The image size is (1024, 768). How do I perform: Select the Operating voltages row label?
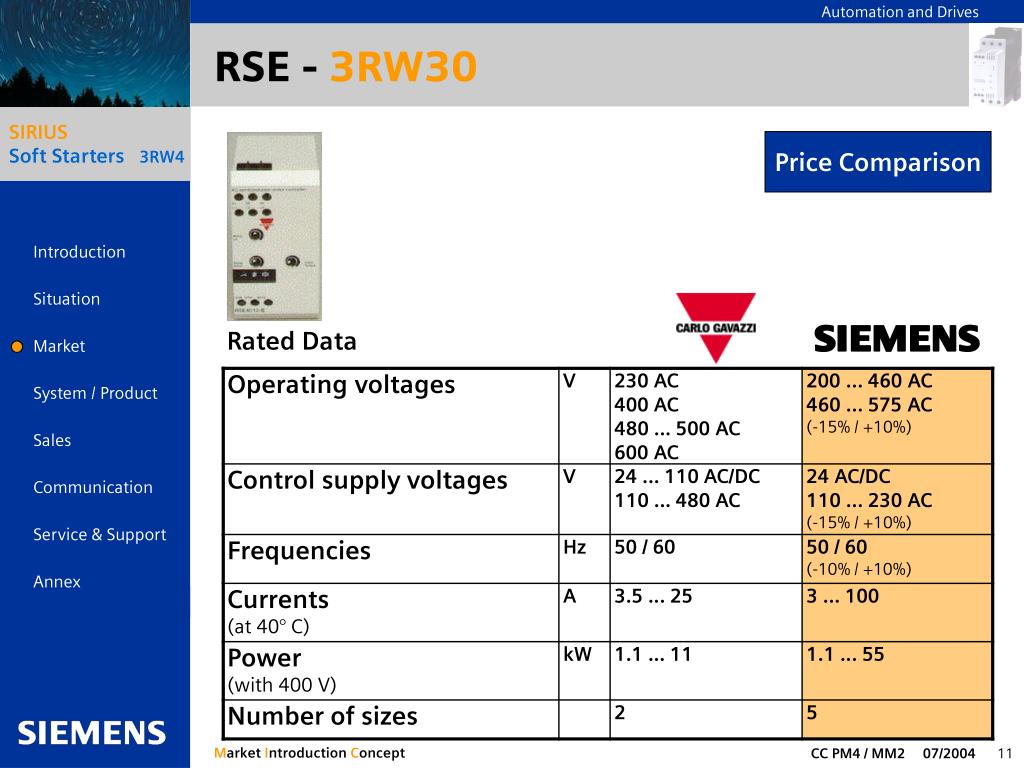click(341, 385)
